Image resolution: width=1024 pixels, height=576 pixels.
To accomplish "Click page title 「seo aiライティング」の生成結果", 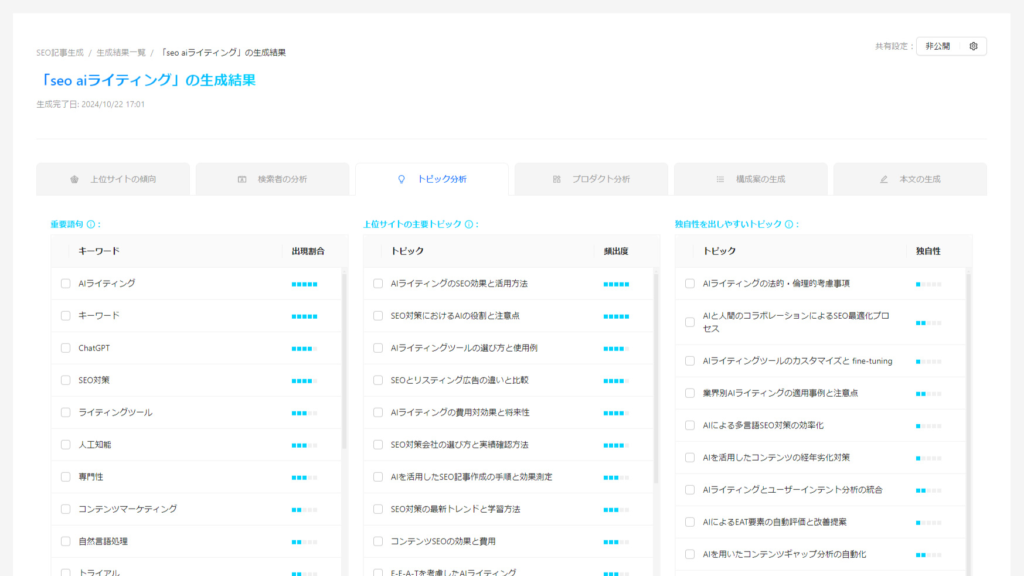I will pos(146,80).
